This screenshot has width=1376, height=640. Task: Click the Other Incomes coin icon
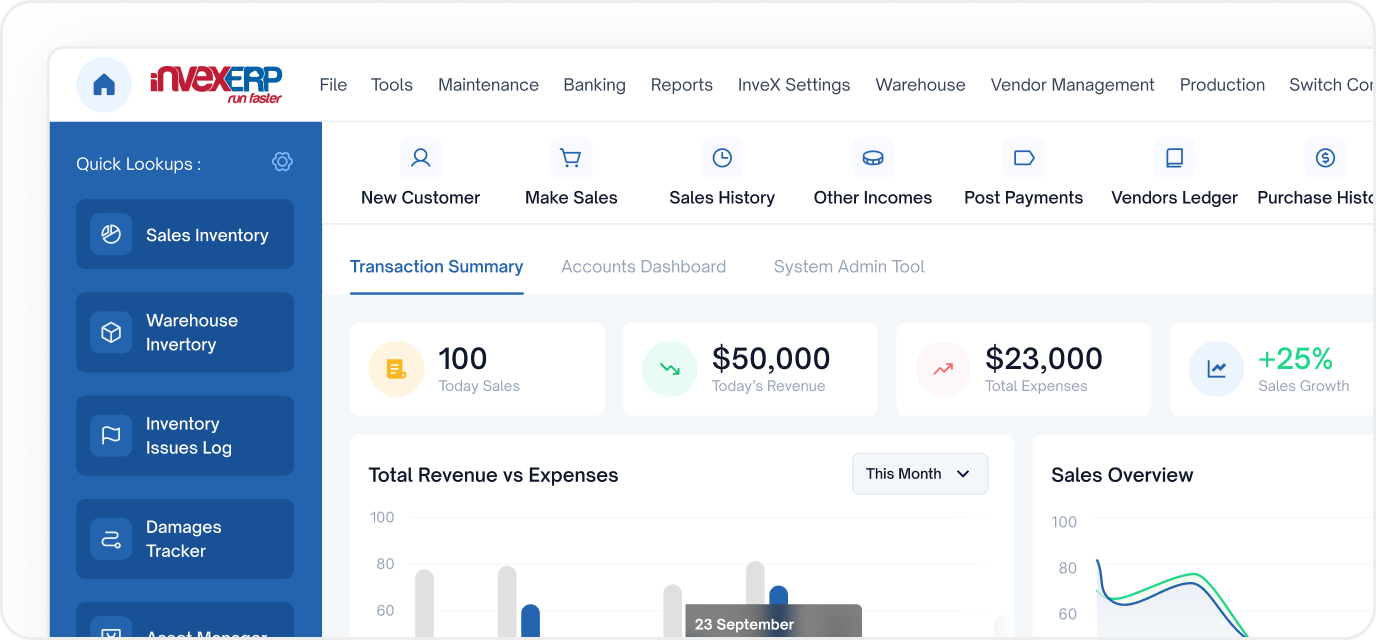873,158
